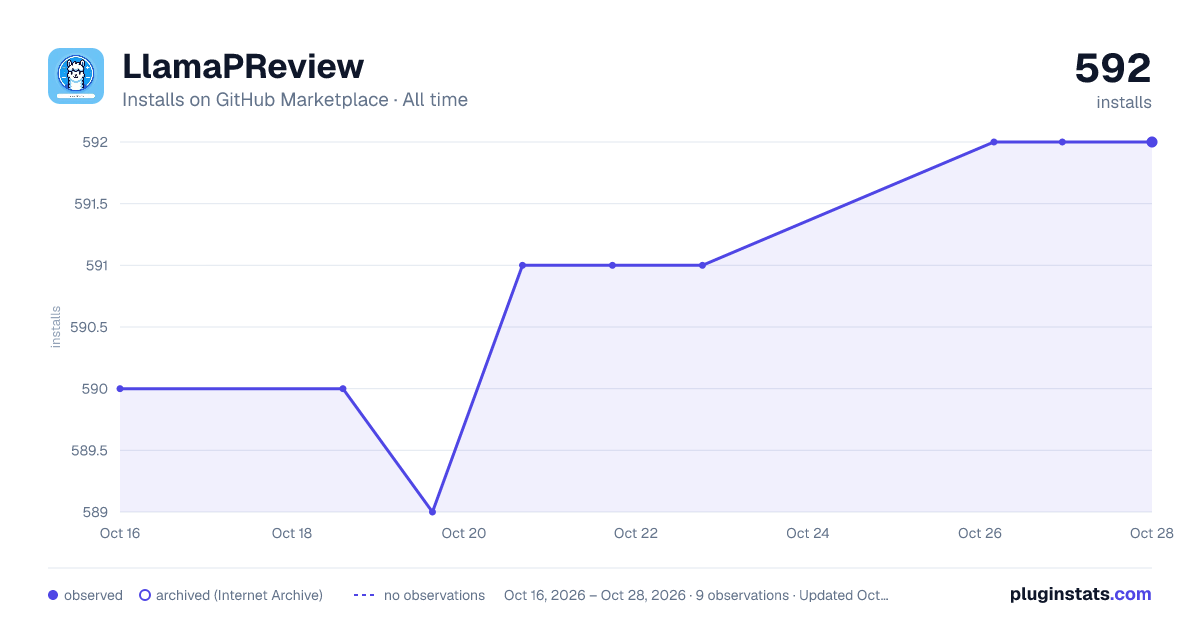Click the rotated 'installs' y-axis title
Image resolution: width=1200 pixels, height=630 pixels.
(x=56, y=327)
